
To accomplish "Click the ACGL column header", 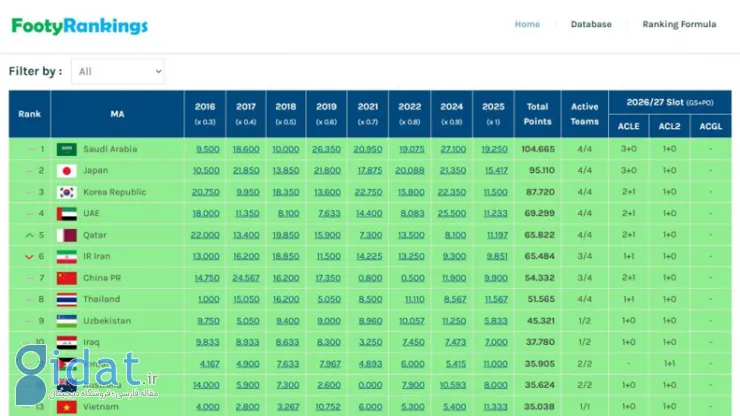I will (x=711, y=126).
